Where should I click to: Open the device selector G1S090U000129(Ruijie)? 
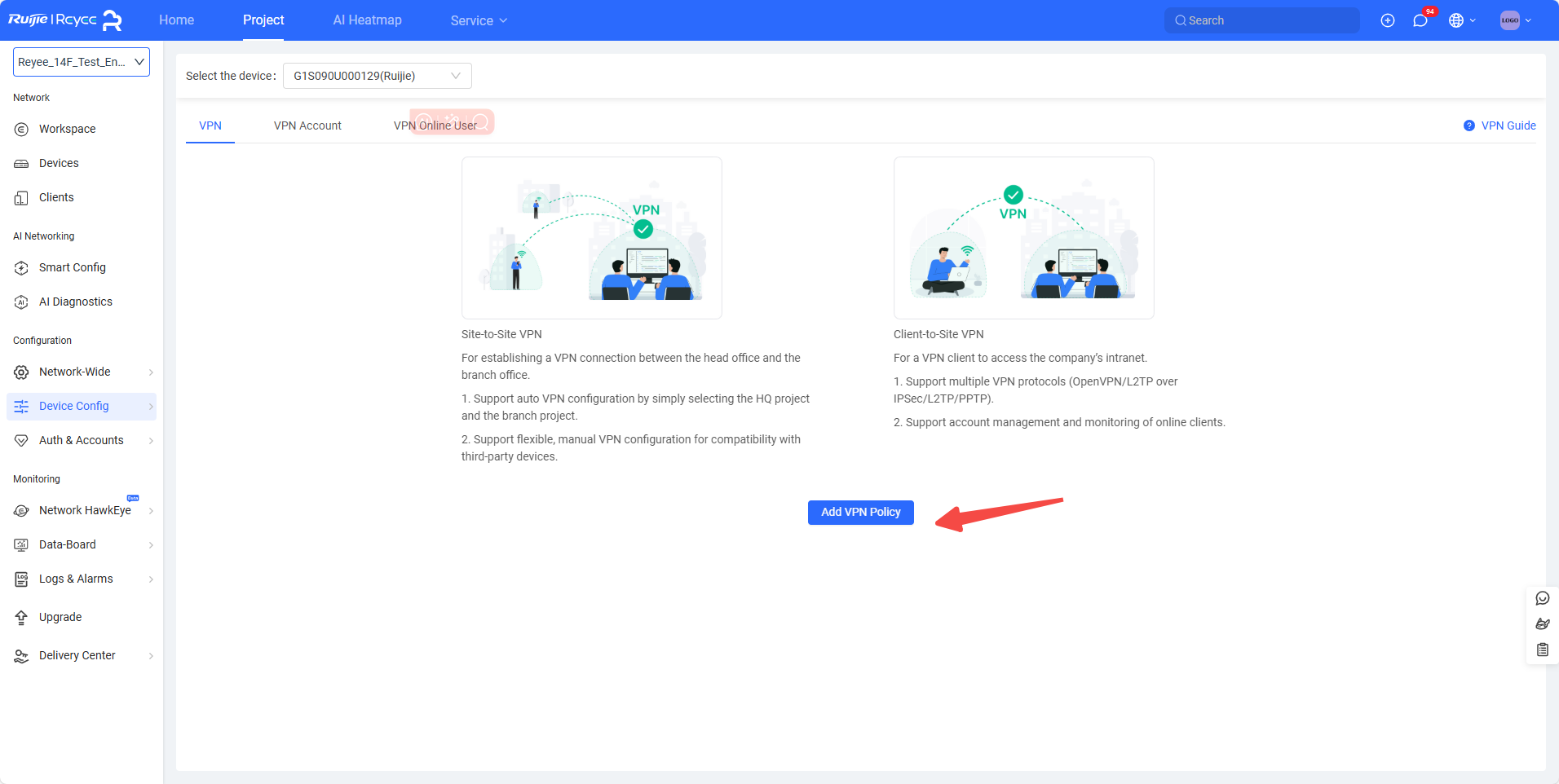point(378,76)
